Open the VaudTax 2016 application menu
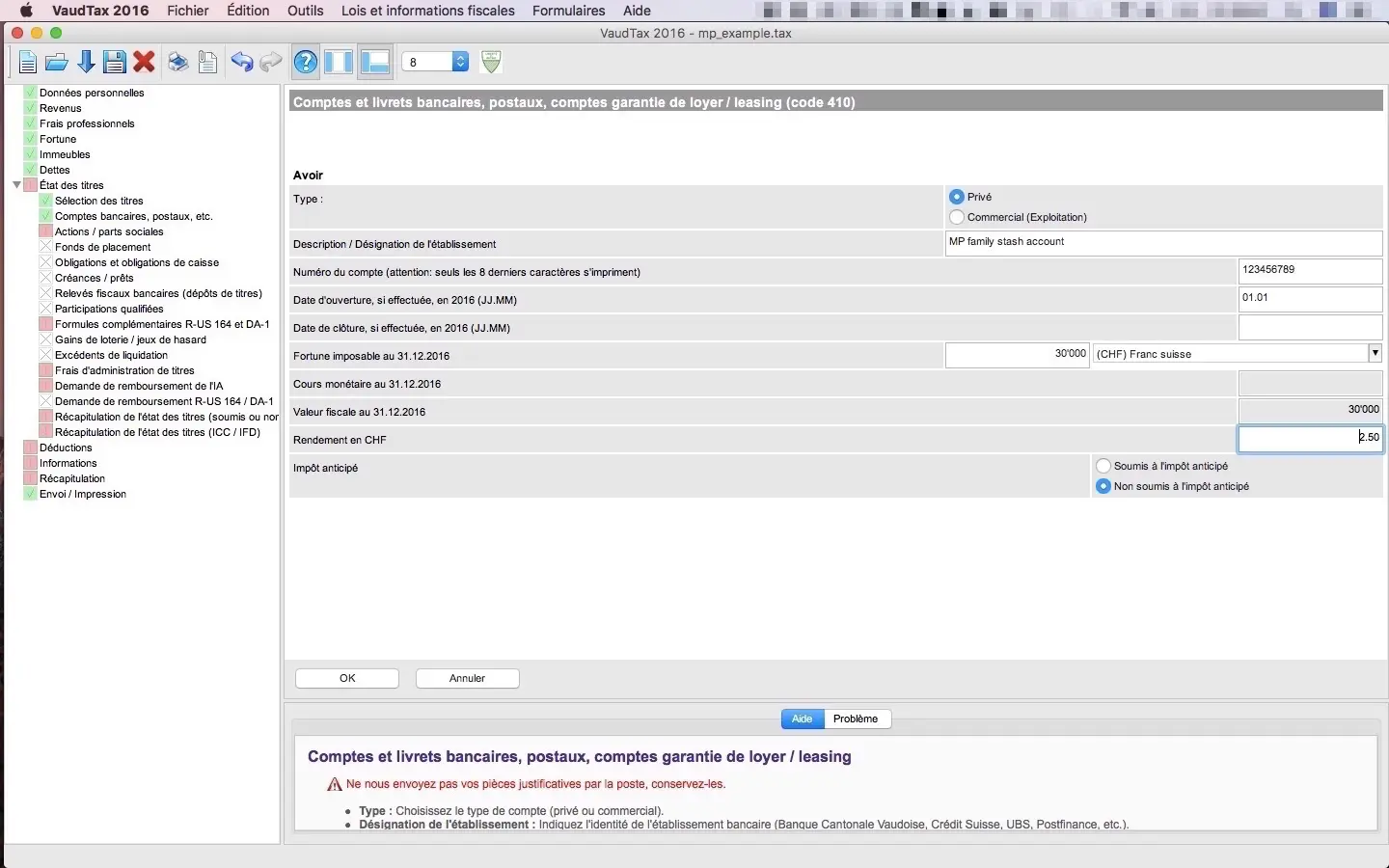1389x868 pixels. (100, 11)
